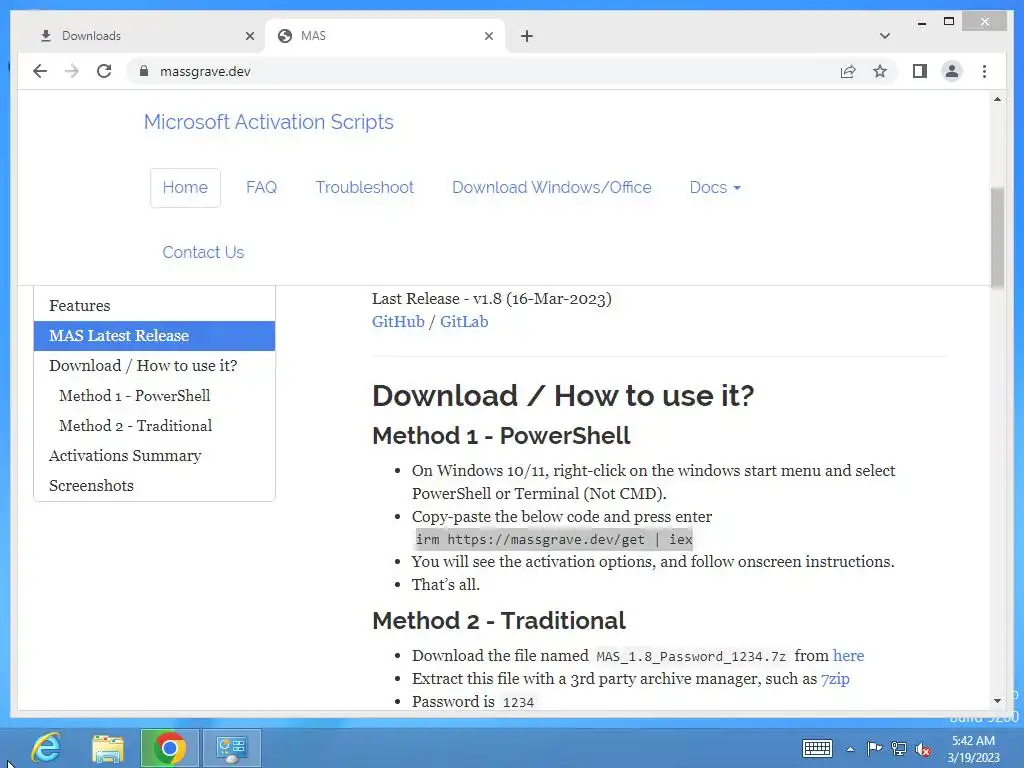The width and height of the screenshot is (1024, 768).
Task: Open Download Windows/Office nav item
Action: coord(552,187)
